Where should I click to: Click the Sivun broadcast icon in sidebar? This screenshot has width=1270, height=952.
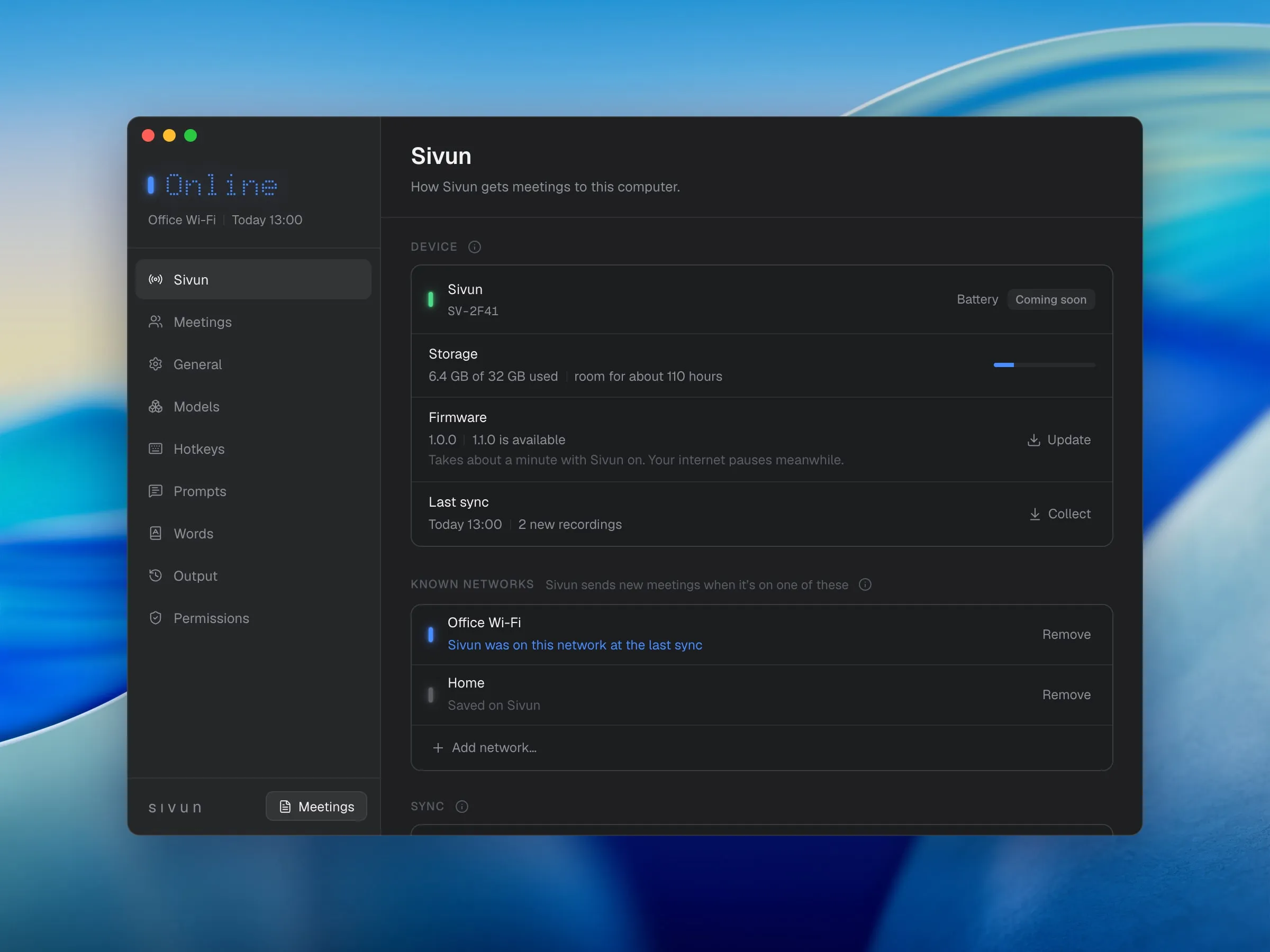156,279
